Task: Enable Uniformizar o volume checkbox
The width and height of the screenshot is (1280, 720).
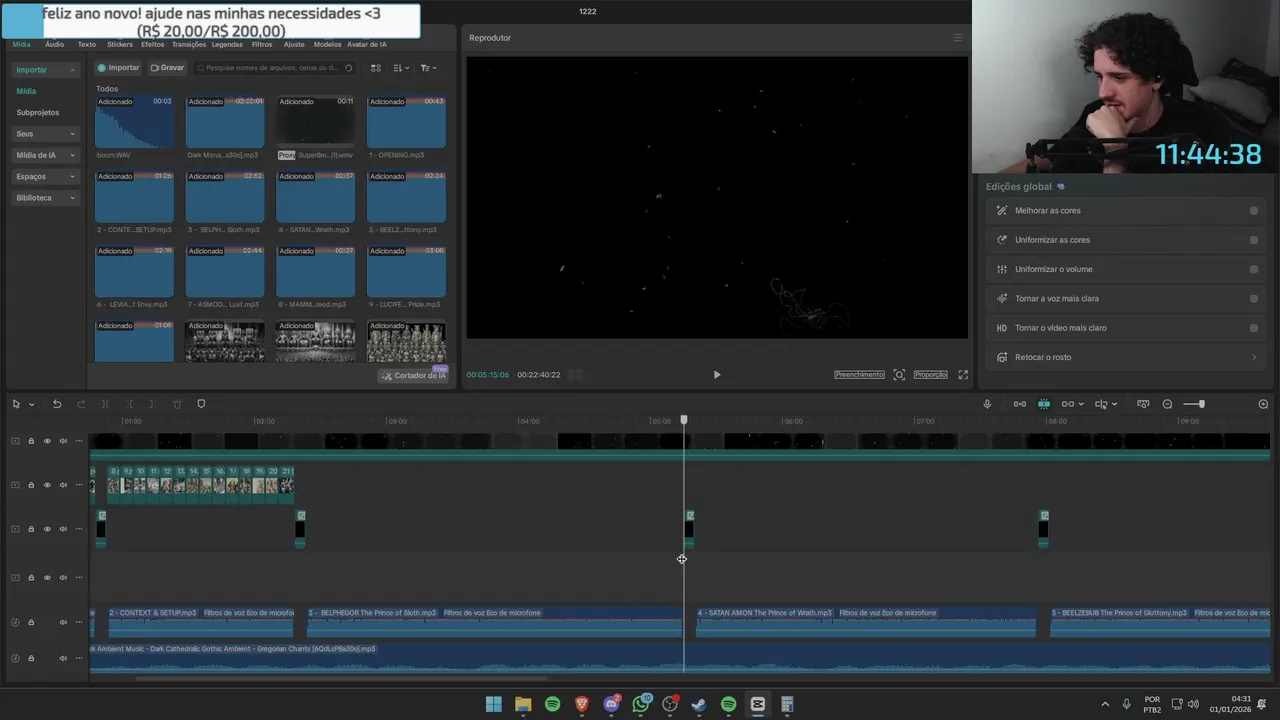Action: (x=1254, y=269)
